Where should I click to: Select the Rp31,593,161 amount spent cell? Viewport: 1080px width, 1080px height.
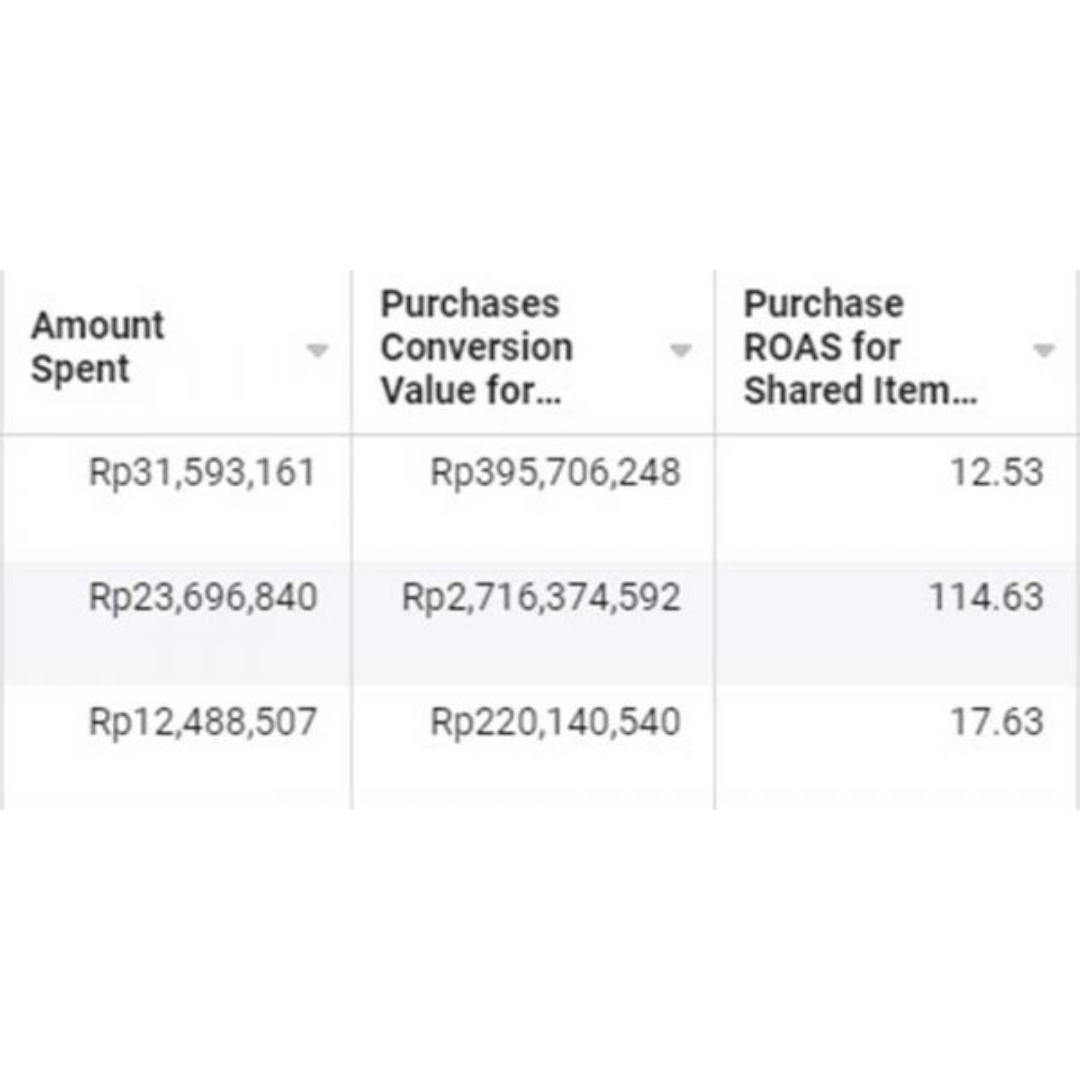[202, 472]
